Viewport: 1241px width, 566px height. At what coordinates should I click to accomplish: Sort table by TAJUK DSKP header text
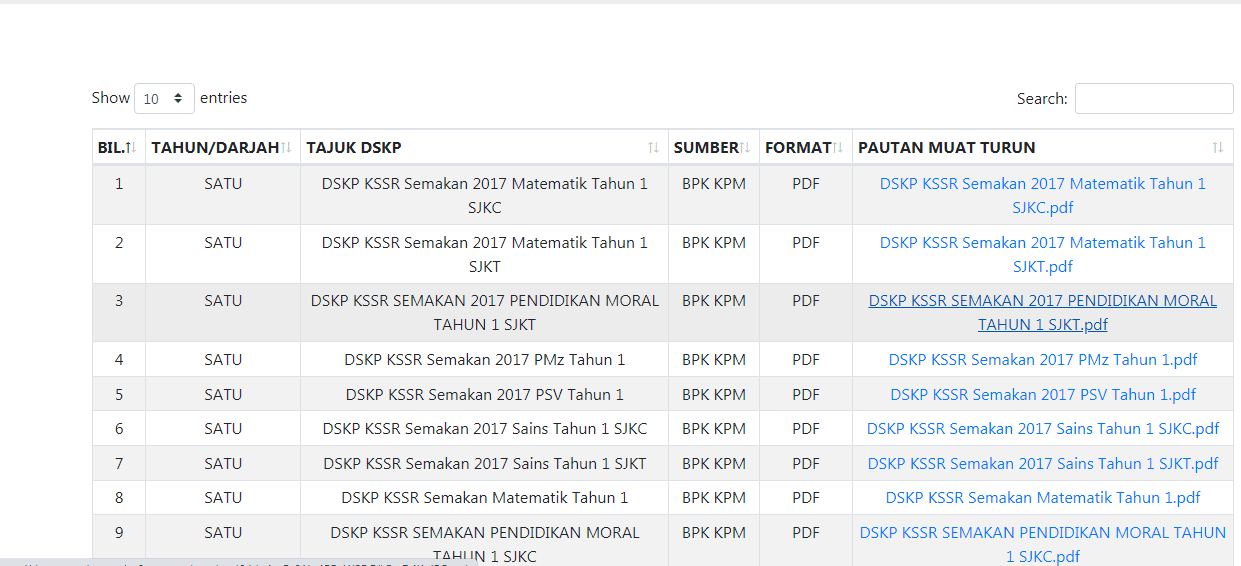click(354, 148)
